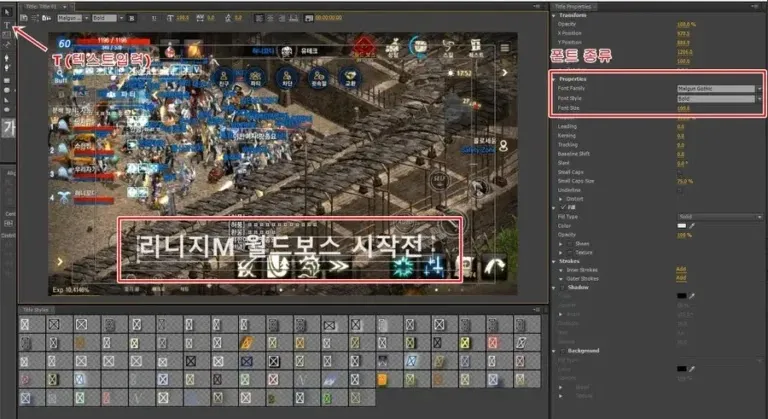Open the Title Properties panel menu icon

click(x=755, y=6)
